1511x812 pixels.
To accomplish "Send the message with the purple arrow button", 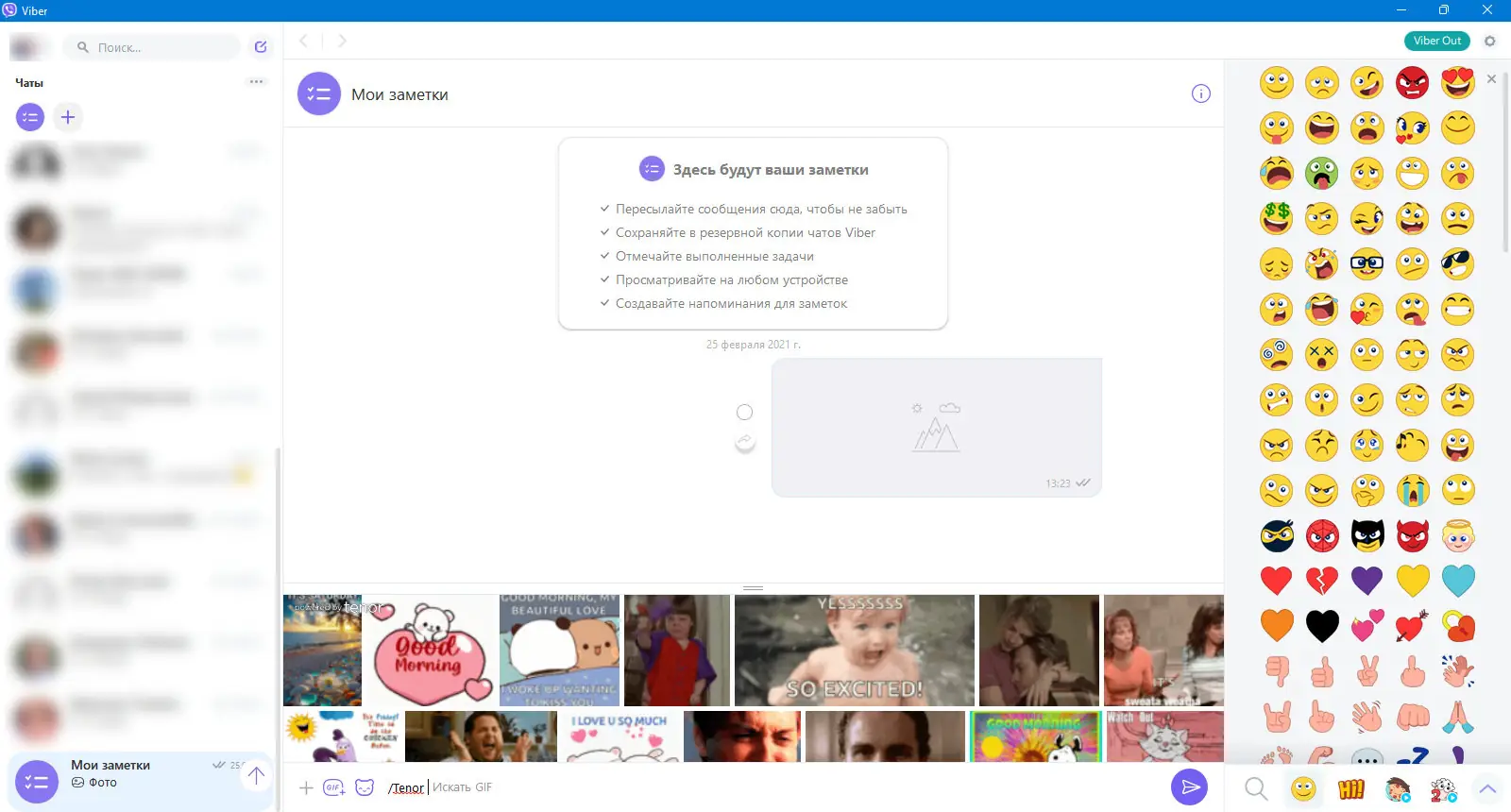I will 1189,787.
